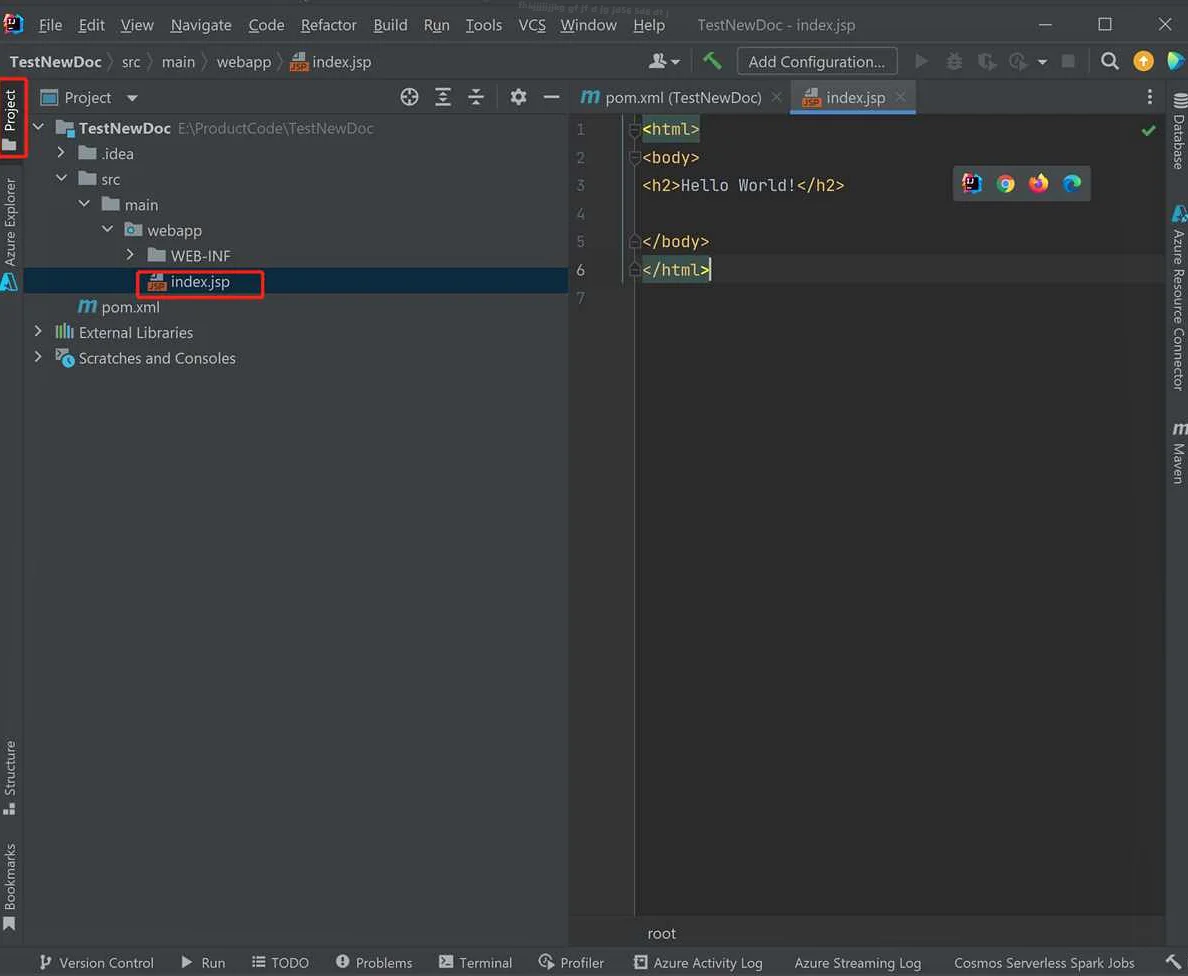The width and height of the screenshot is (1188, 976).
Task: Open Project panel gear options
Action: click(x=518, y=97)
